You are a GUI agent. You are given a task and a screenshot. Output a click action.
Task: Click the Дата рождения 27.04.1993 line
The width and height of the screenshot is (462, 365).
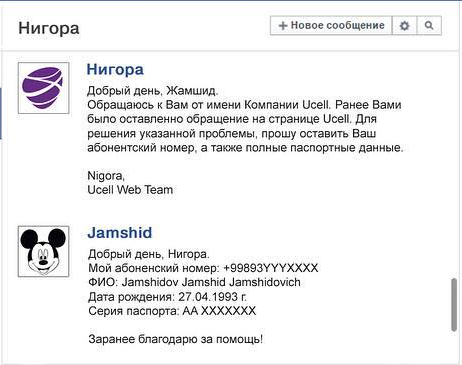pyautogui.click(x=168, y=297)
